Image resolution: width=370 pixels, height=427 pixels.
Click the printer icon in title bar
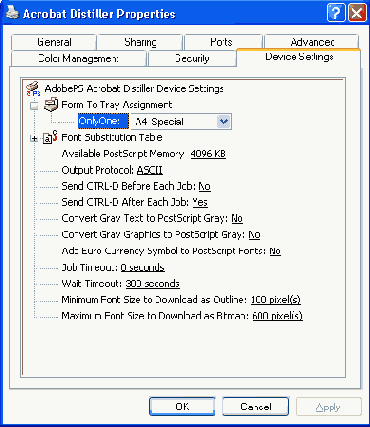click(12, 13)
